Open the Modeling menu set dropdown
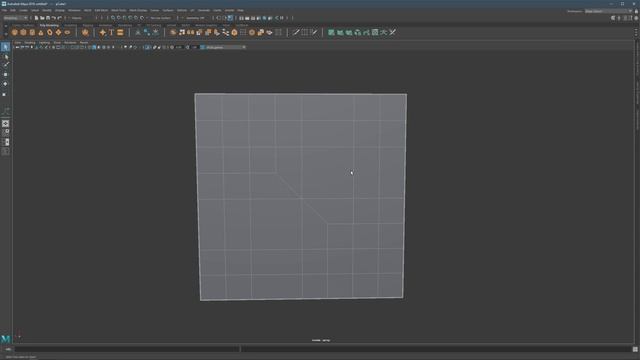This screenshot has width=640, height=360. pos(15,18)
